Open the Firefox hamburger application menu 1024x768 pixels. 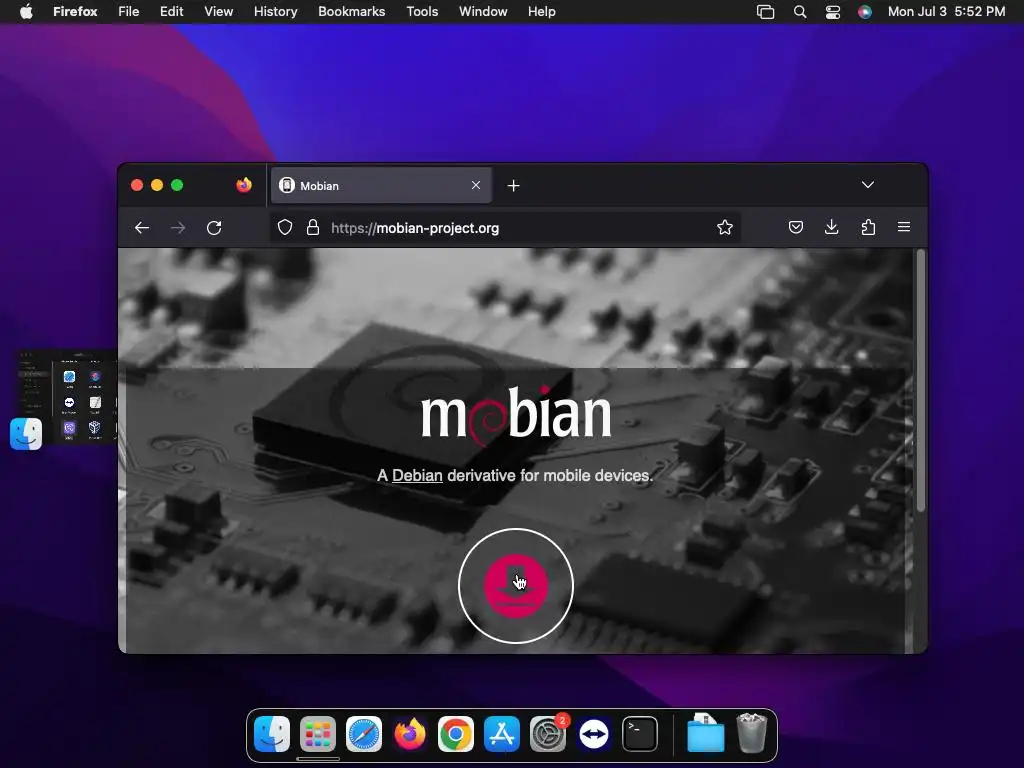pos(904,227)
